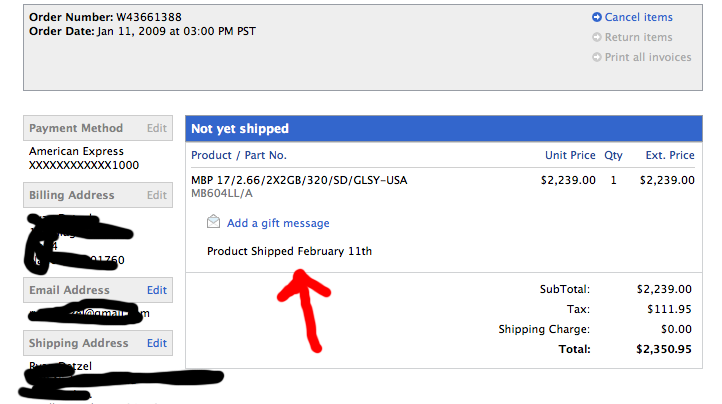Click the Qty column header

point(613,155)
